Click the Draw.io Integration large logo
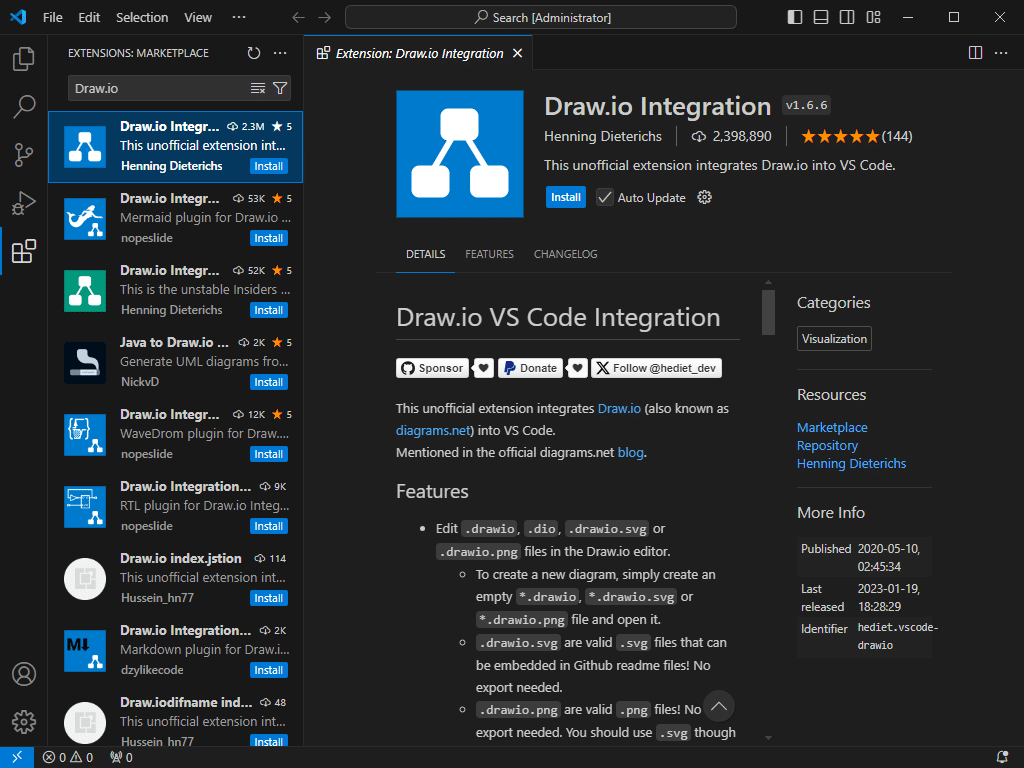 (x=460, y=154)
